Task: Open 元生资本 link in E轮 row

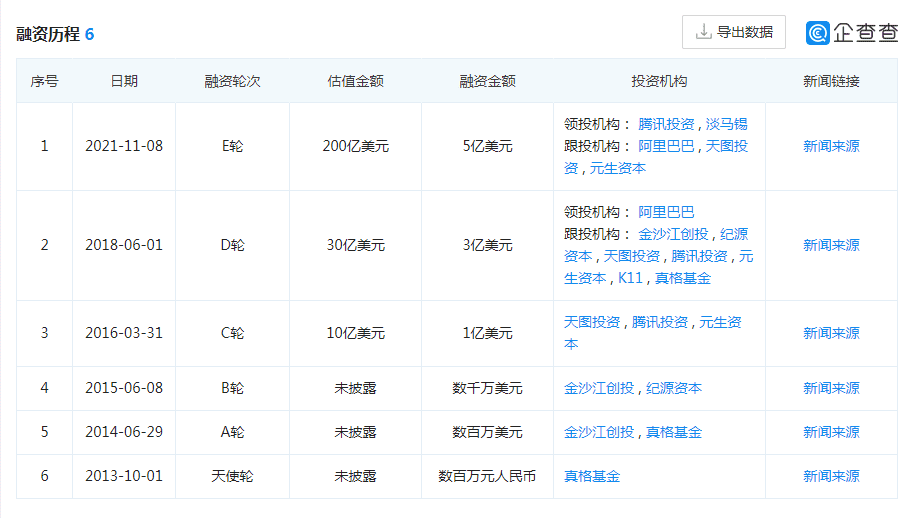Action: pyautogui.click(x=617, y=168)
